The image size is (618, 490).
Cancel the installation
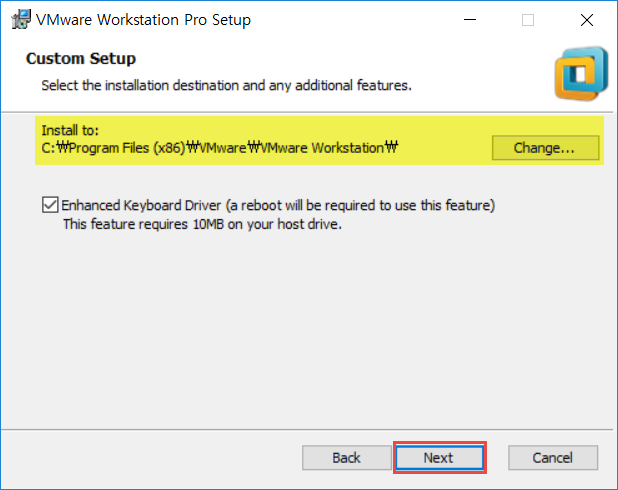click(x=553, y=458)
